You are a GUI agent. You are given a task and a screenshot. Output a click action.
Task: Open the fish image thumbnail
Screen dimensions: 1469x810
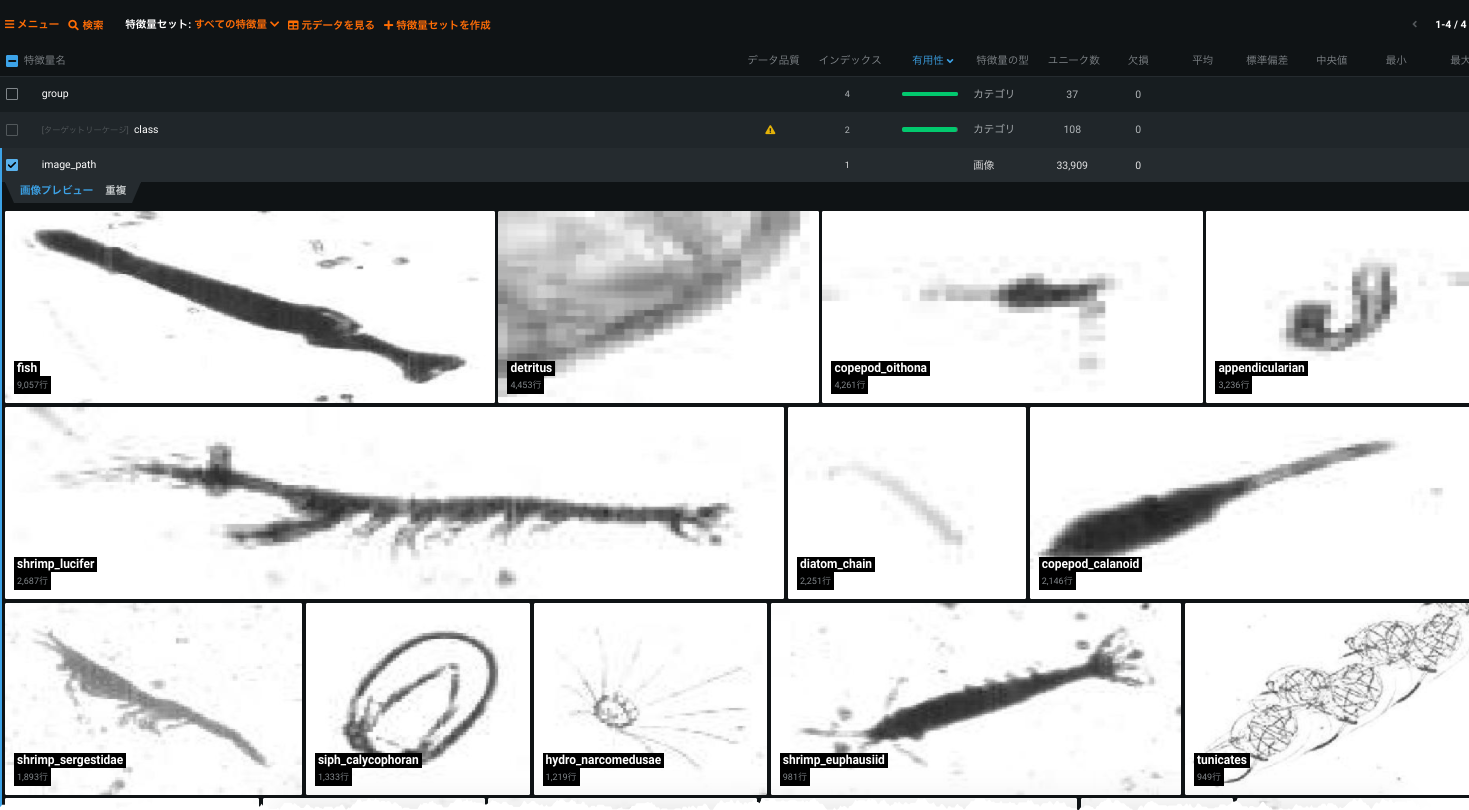250,306
